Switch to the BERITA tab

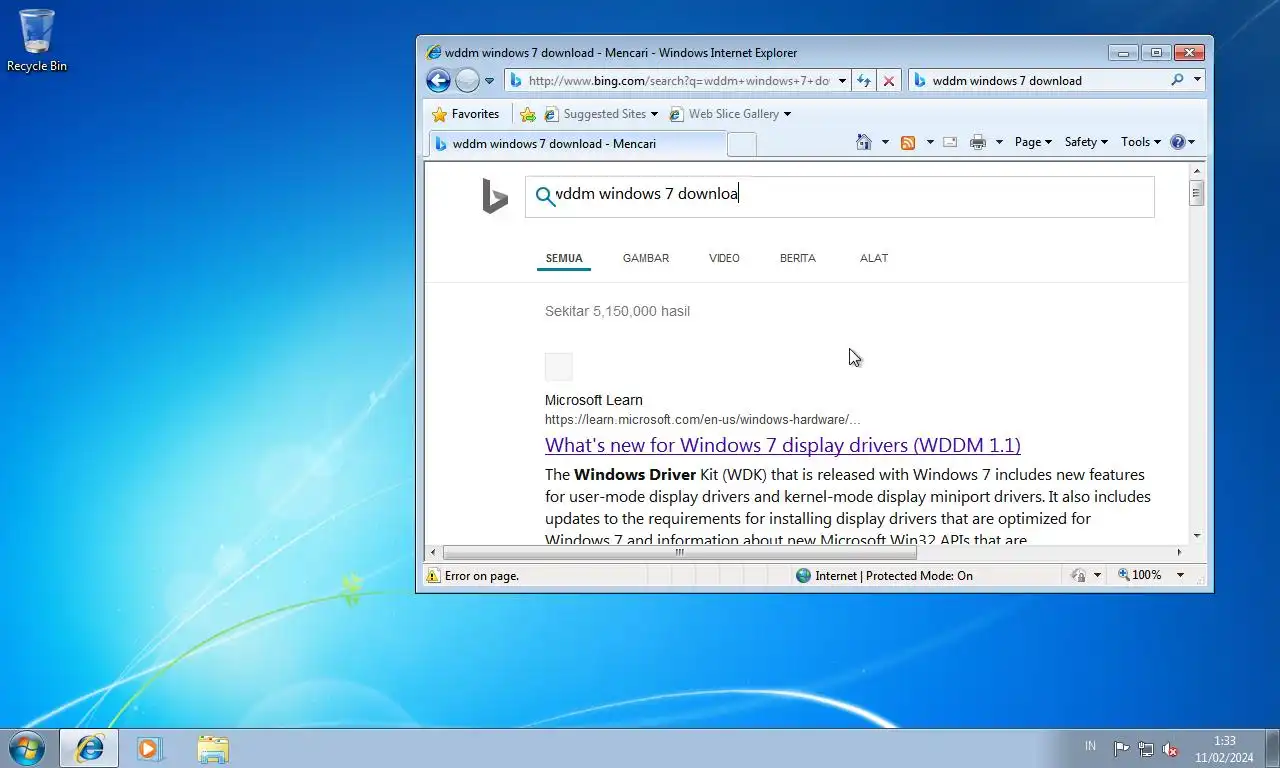coord(798,258)
